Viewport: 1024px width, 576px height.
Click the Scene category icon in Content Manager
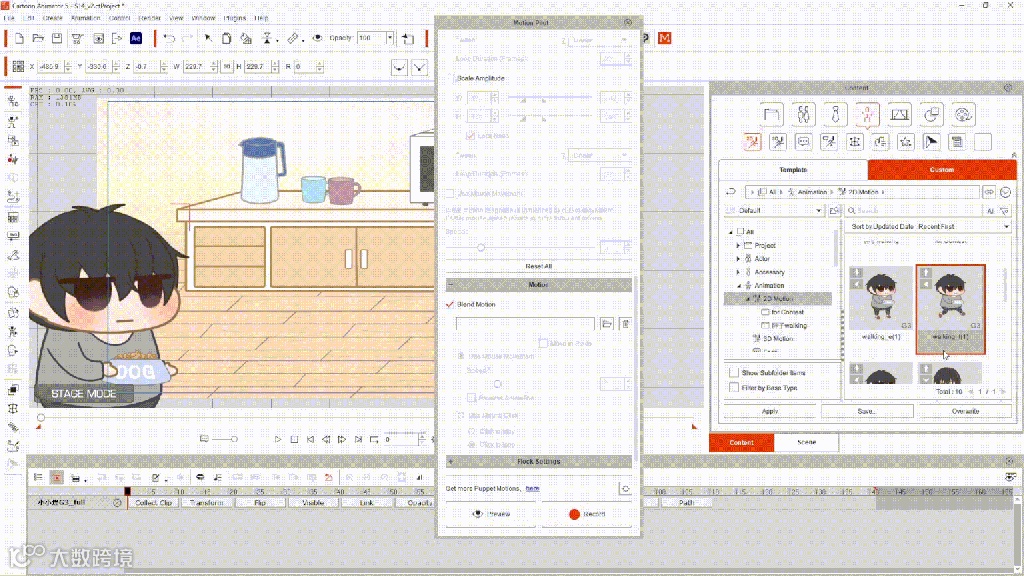pyautogui.click(x=899, y=114)
